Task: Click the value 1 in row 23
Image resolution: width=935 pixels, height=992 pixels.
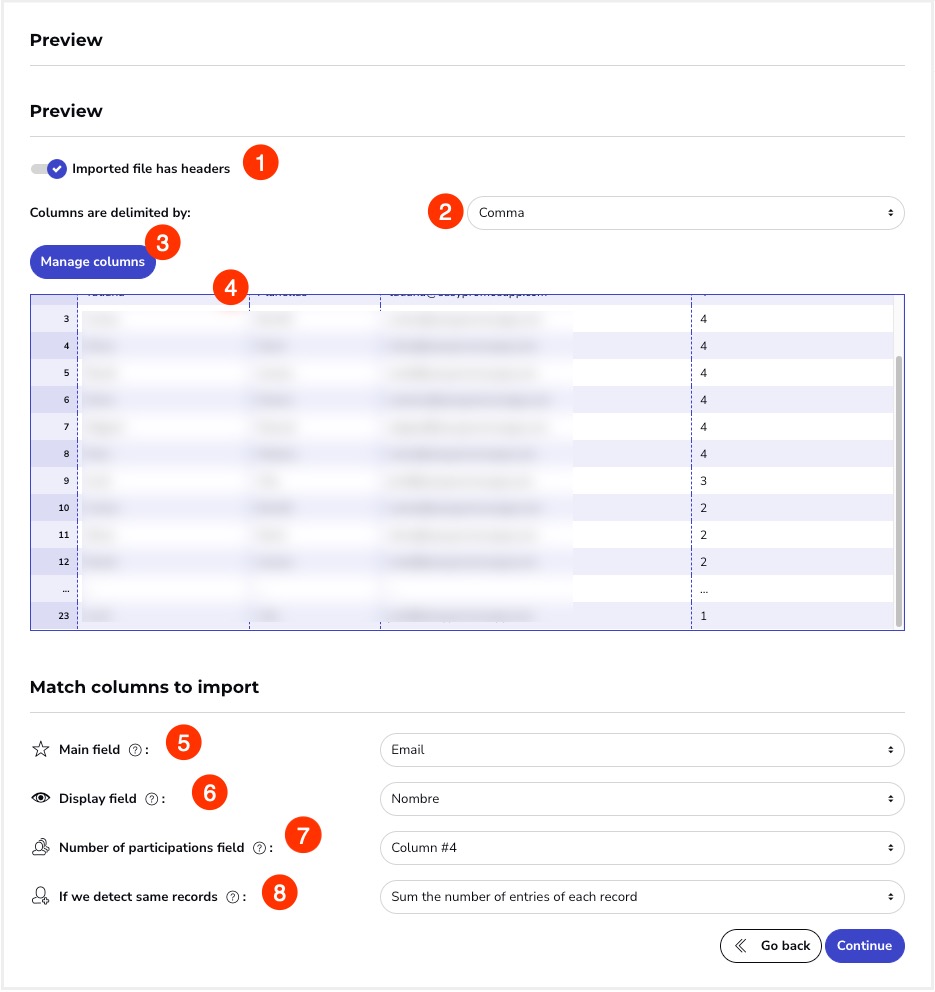Action: click(703, 616)
